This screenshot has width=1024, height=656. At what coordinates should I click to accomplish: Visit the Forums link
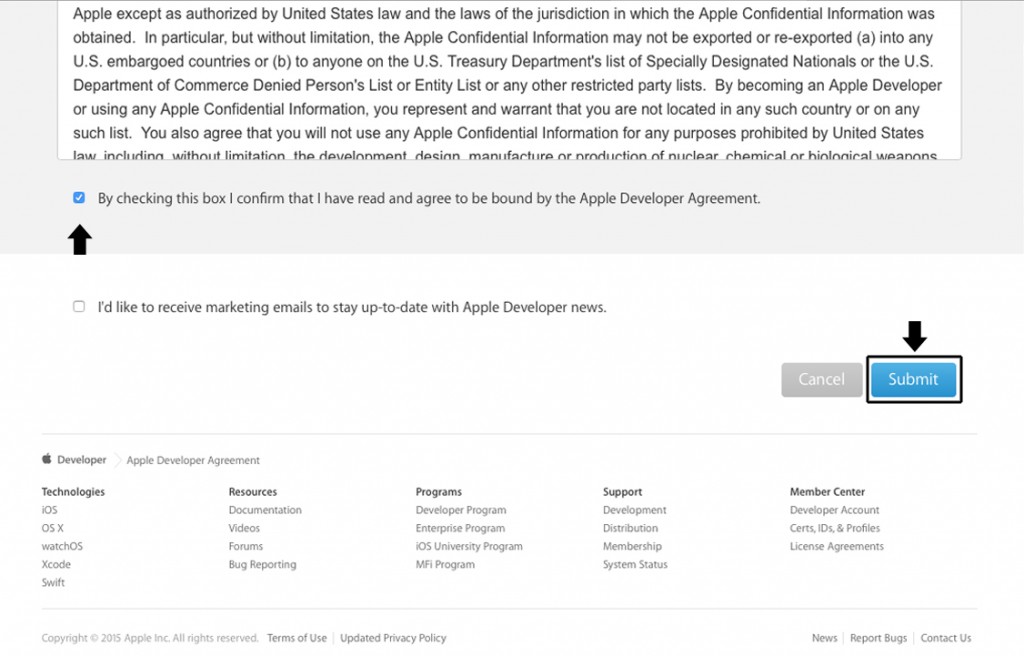tap(246, 547)
